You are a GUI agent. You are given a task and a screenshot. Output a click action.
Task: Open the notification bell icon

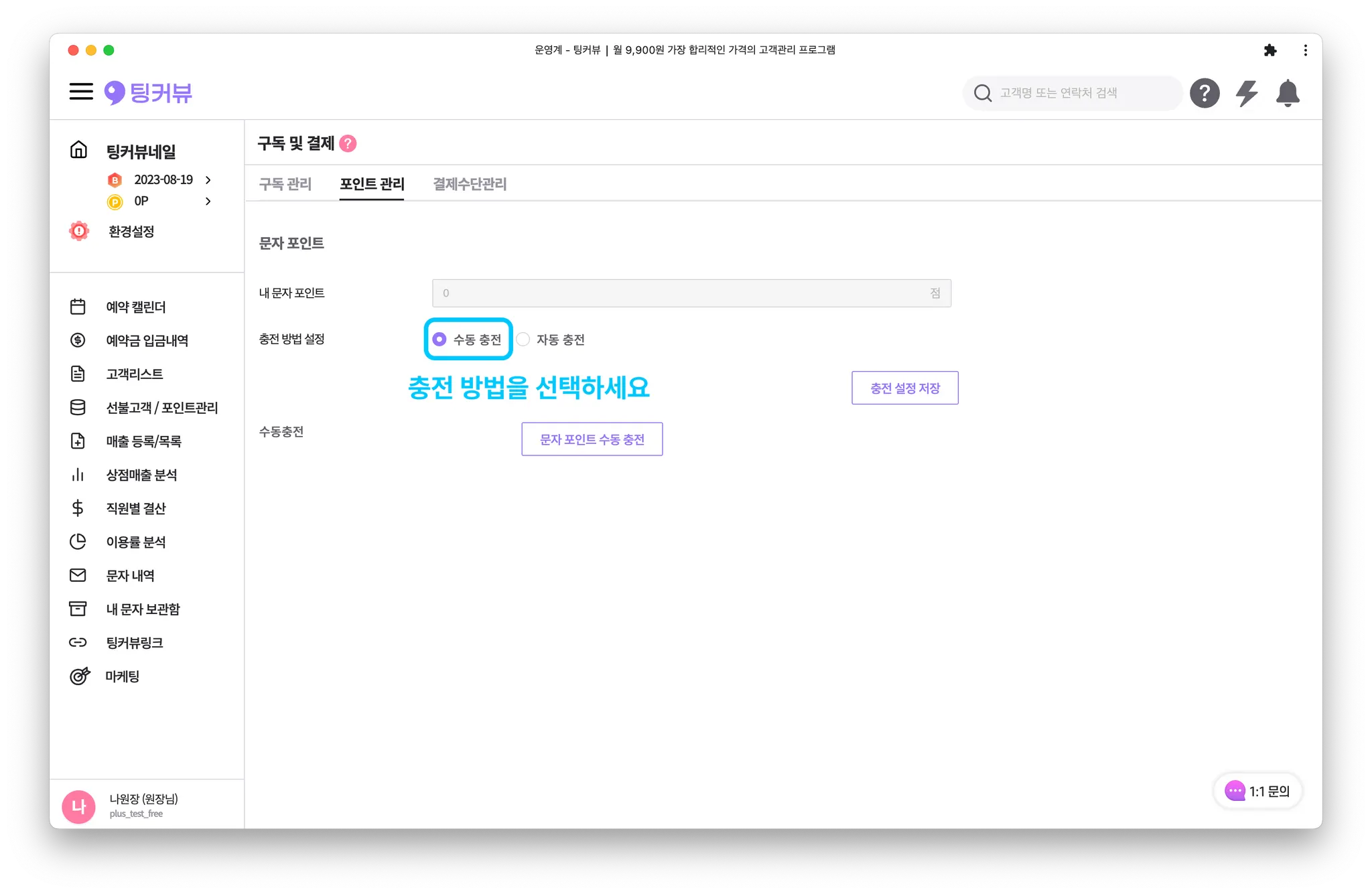(x=1288, y=93)
